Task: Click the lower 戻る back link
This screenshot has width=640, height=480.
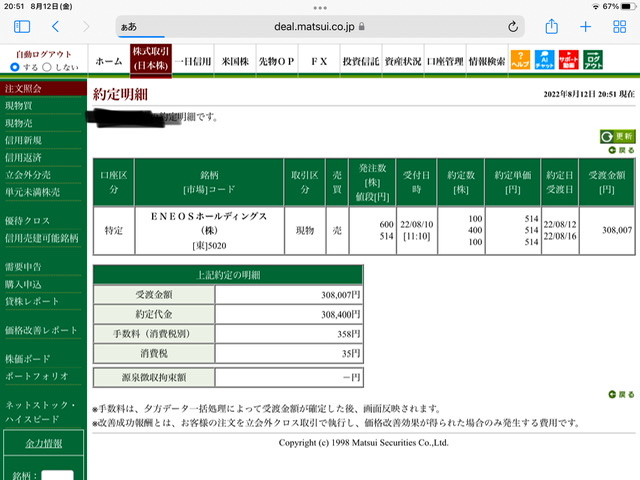Action: [x=621, y=394]
